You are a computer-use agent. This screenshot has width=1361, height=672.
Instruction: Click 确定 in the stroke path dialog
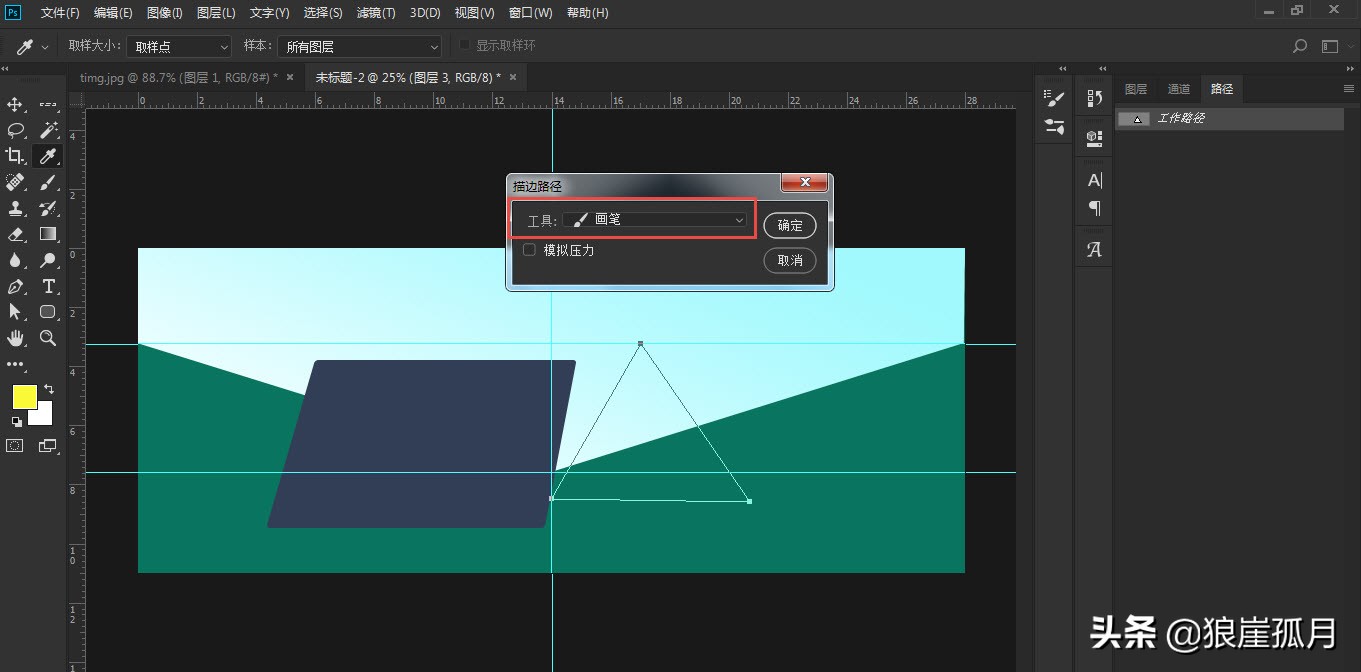(x=790, y=225)
